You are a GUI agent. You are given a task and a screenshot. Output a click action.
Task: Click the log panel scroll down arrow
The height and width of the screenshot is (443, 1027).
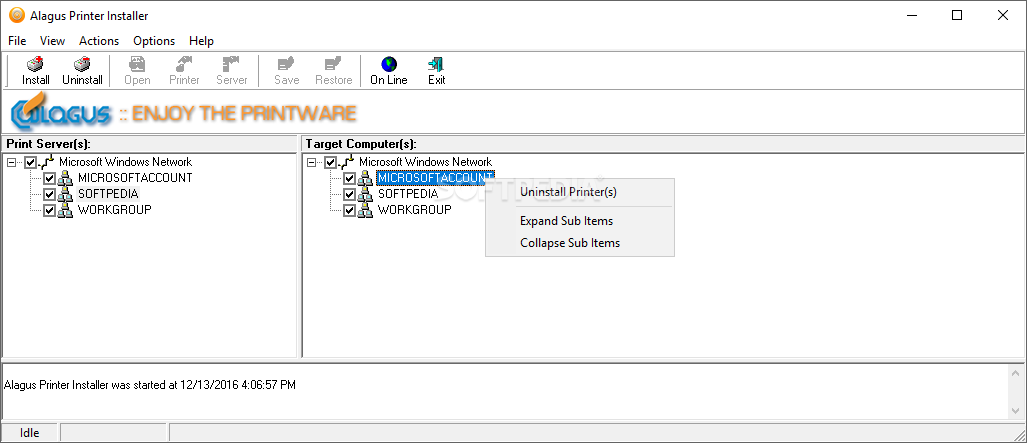coord(1016,412)
